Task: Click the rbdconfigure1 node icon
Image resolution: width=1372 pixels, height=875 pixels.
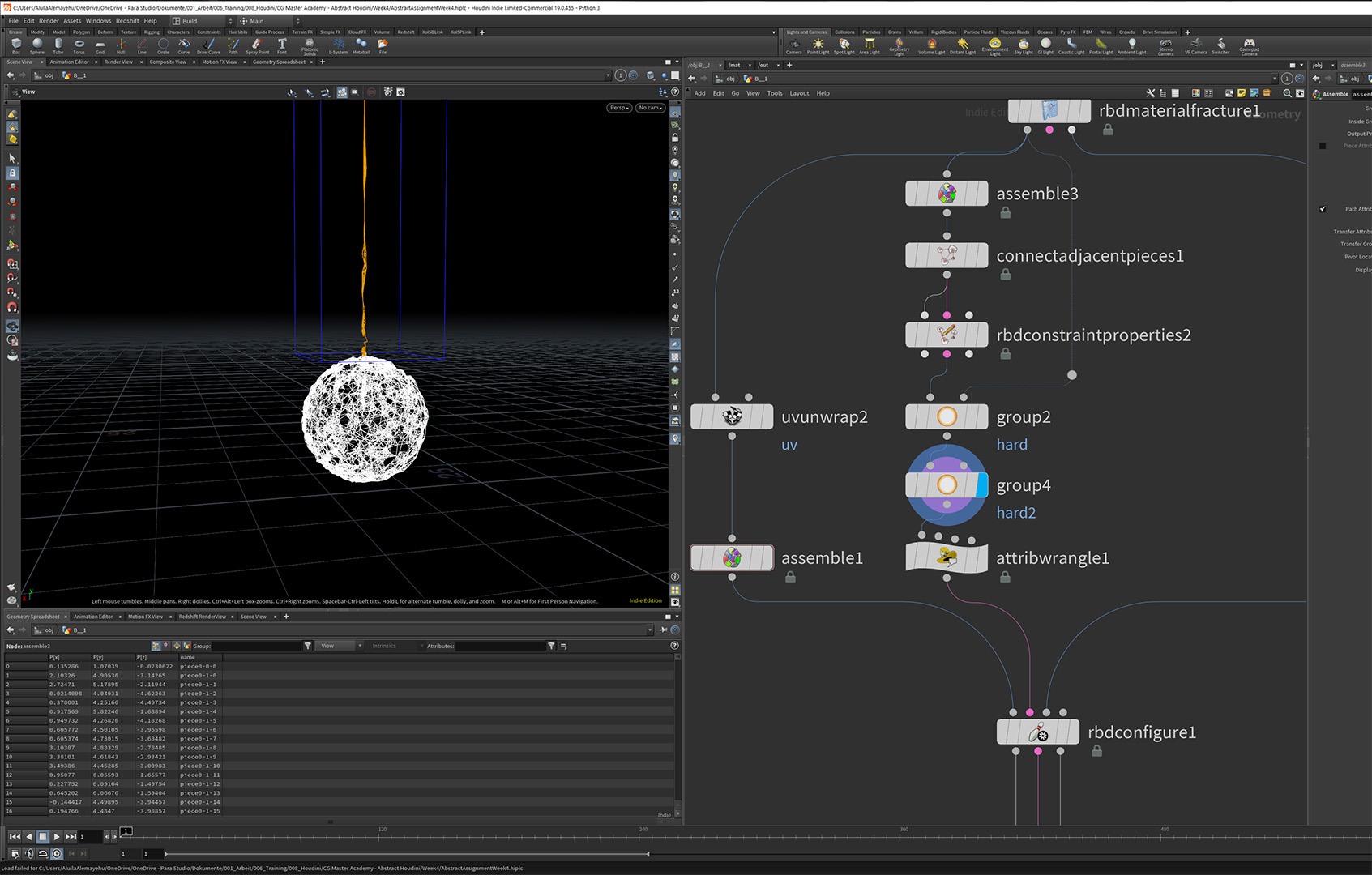Action: tap(1037, 732)
